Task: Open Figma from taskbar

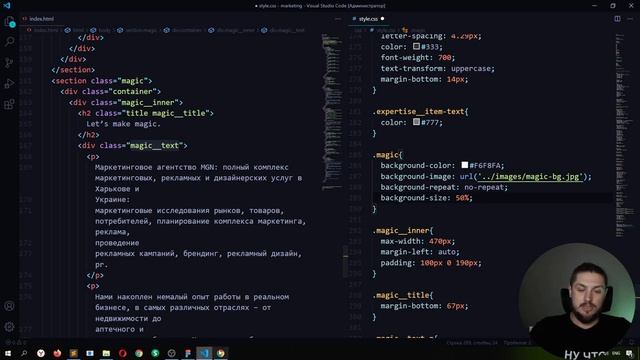Action: click(188, 353)
